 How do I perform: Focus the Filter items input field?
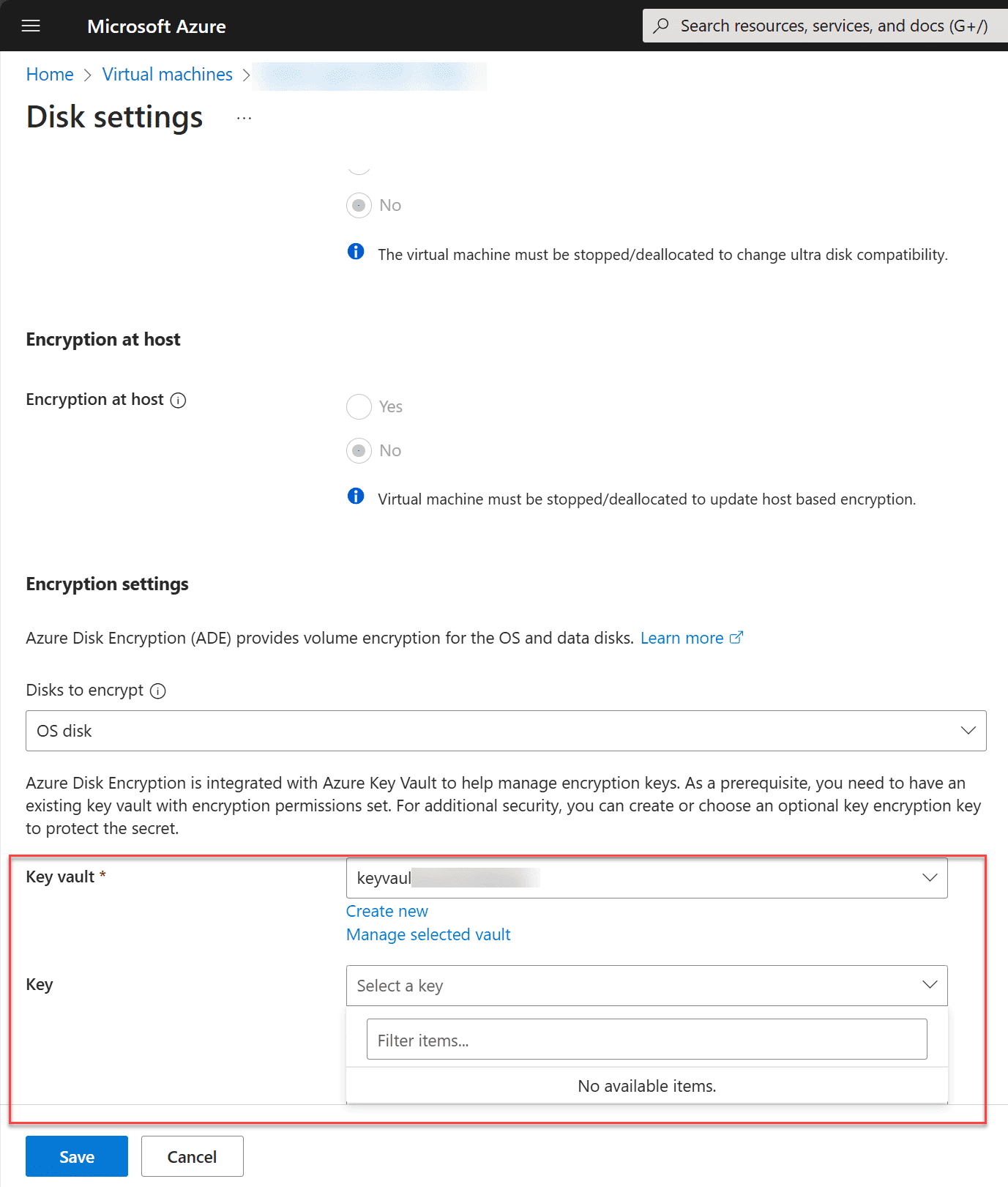pos(646,1039)
